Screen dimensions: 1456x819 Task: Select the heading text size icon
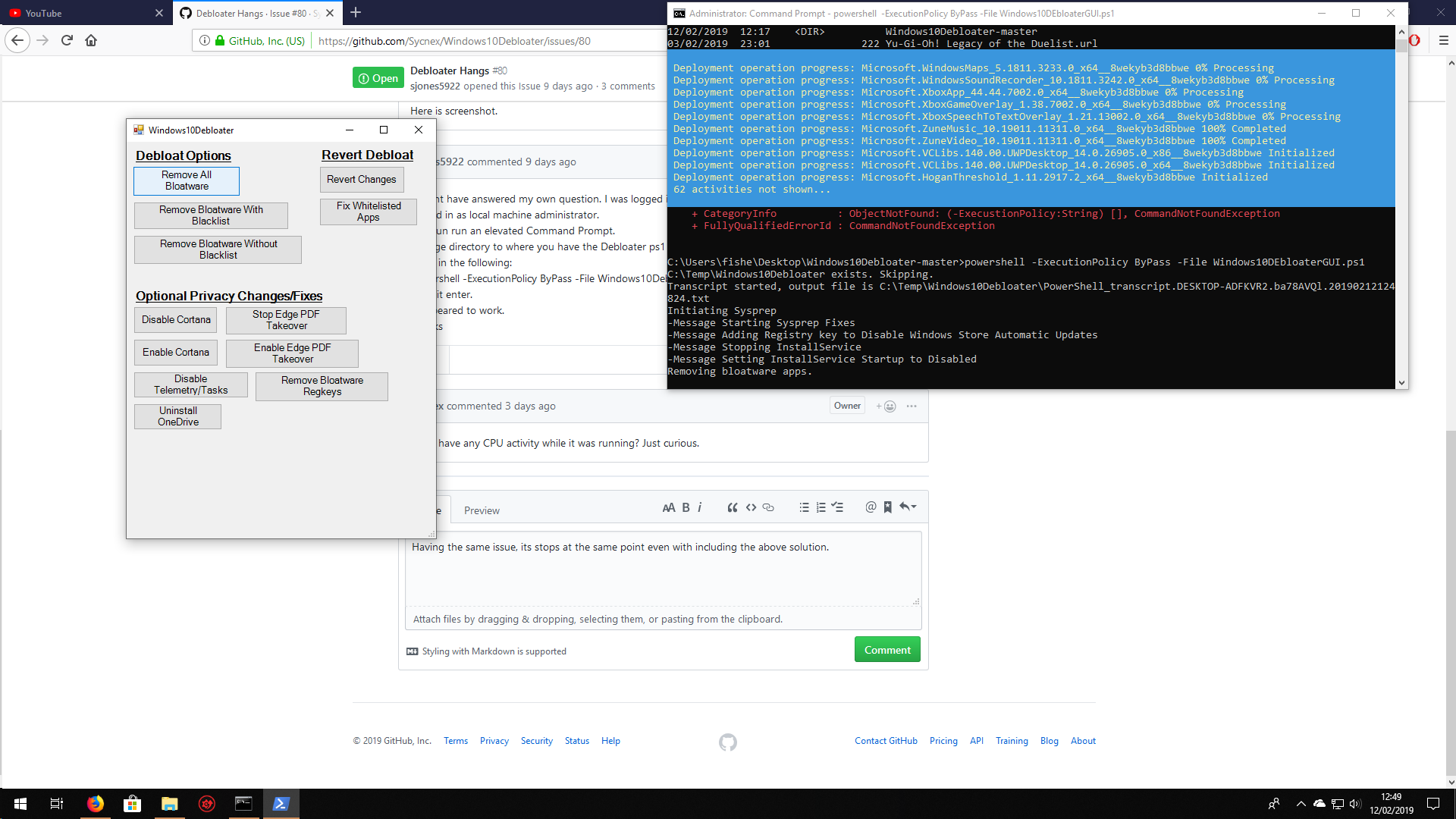click(x=668, y=507)
